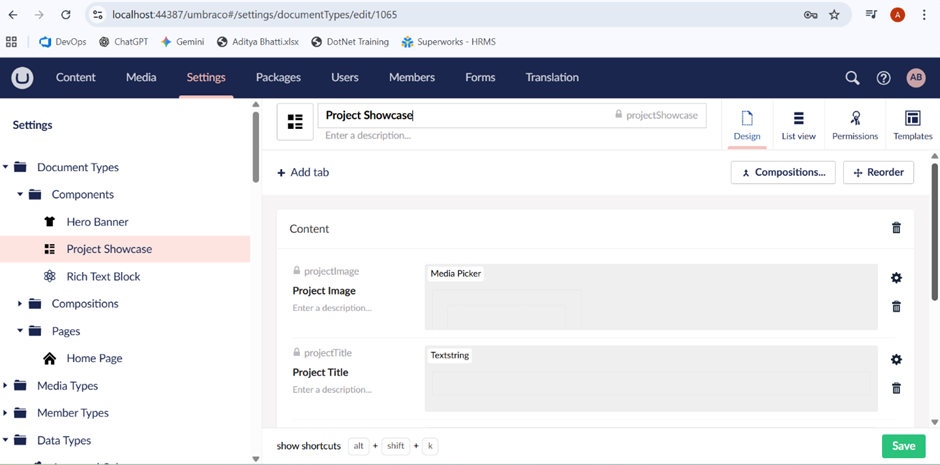The height and width of the screenshot is (465, 940).
Task: Switch to the List view tab
Action: pyautogui.click(x=798, y=125)
